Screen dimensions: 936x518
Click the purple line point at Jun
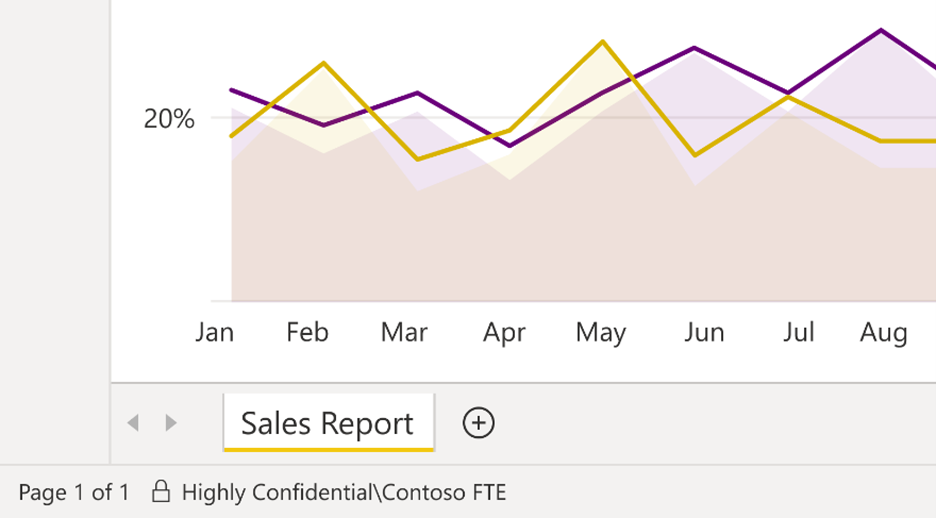[x=694, y=48]
